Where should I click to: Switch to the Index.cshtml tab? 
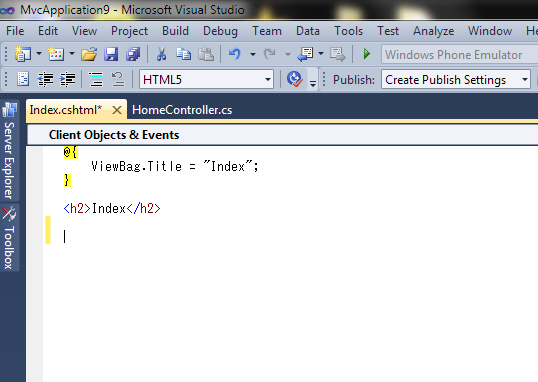click(66, 110)
